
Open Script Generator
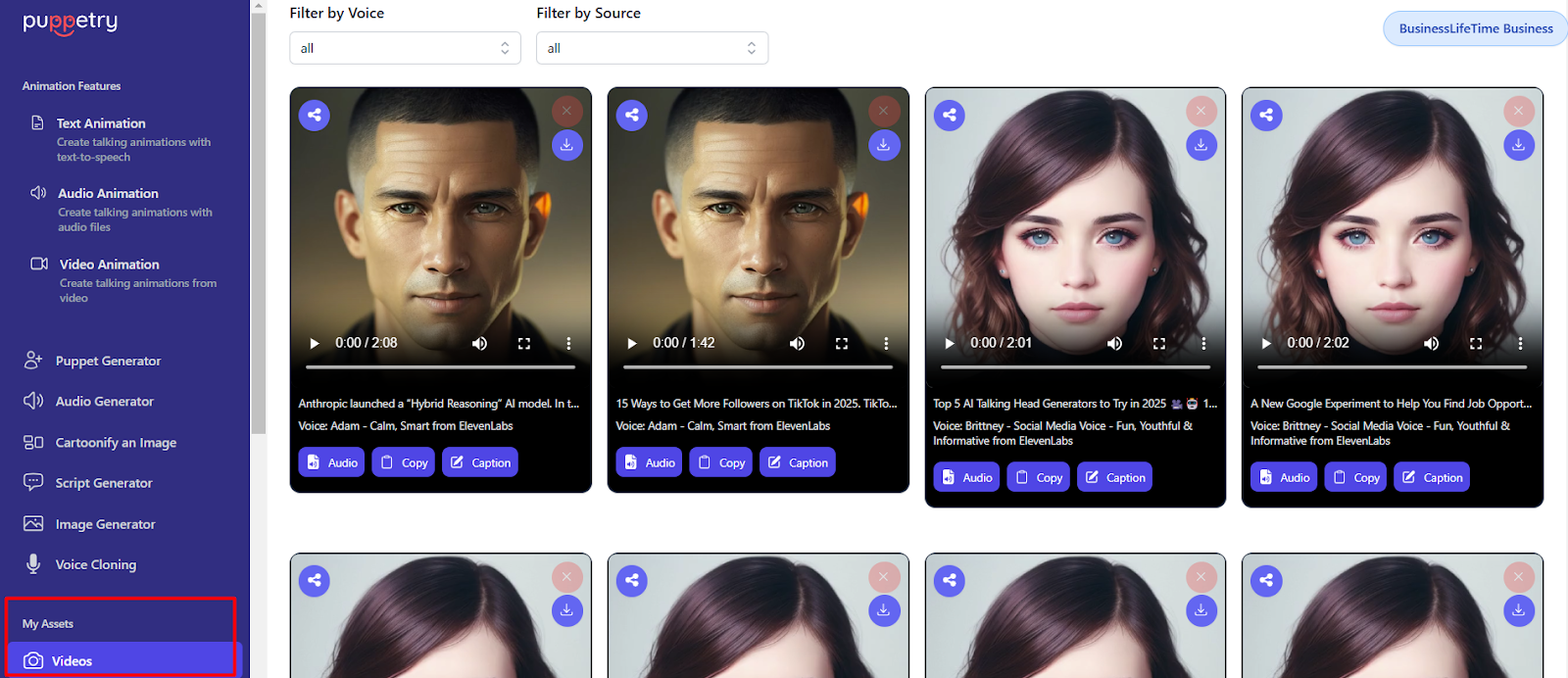88,483
